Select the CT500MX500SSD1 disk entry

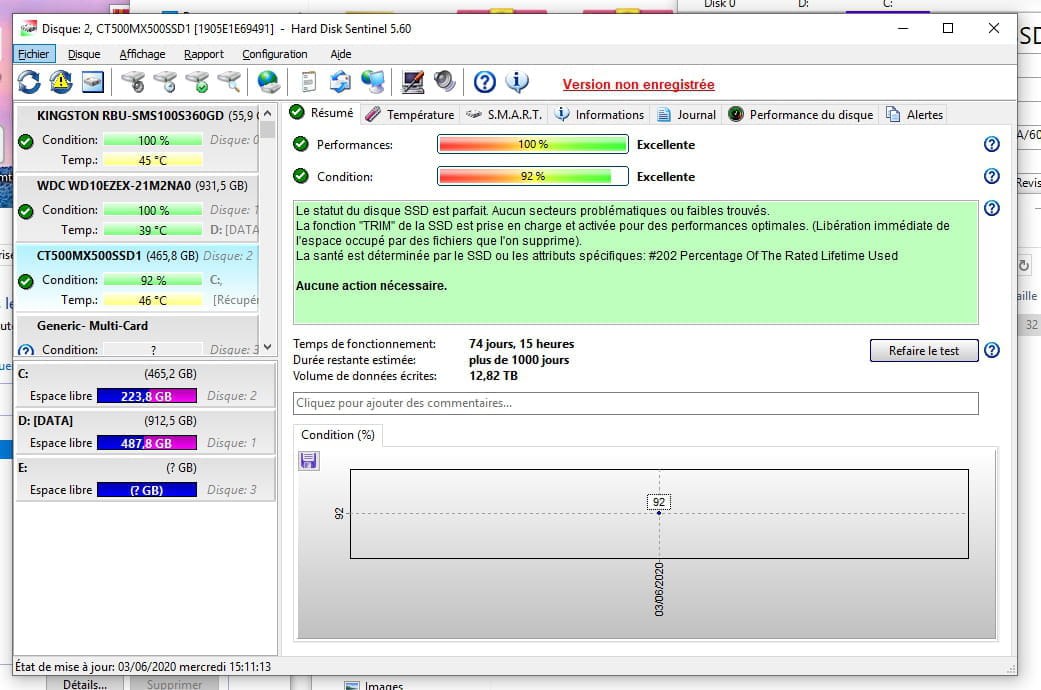point(137,278)
